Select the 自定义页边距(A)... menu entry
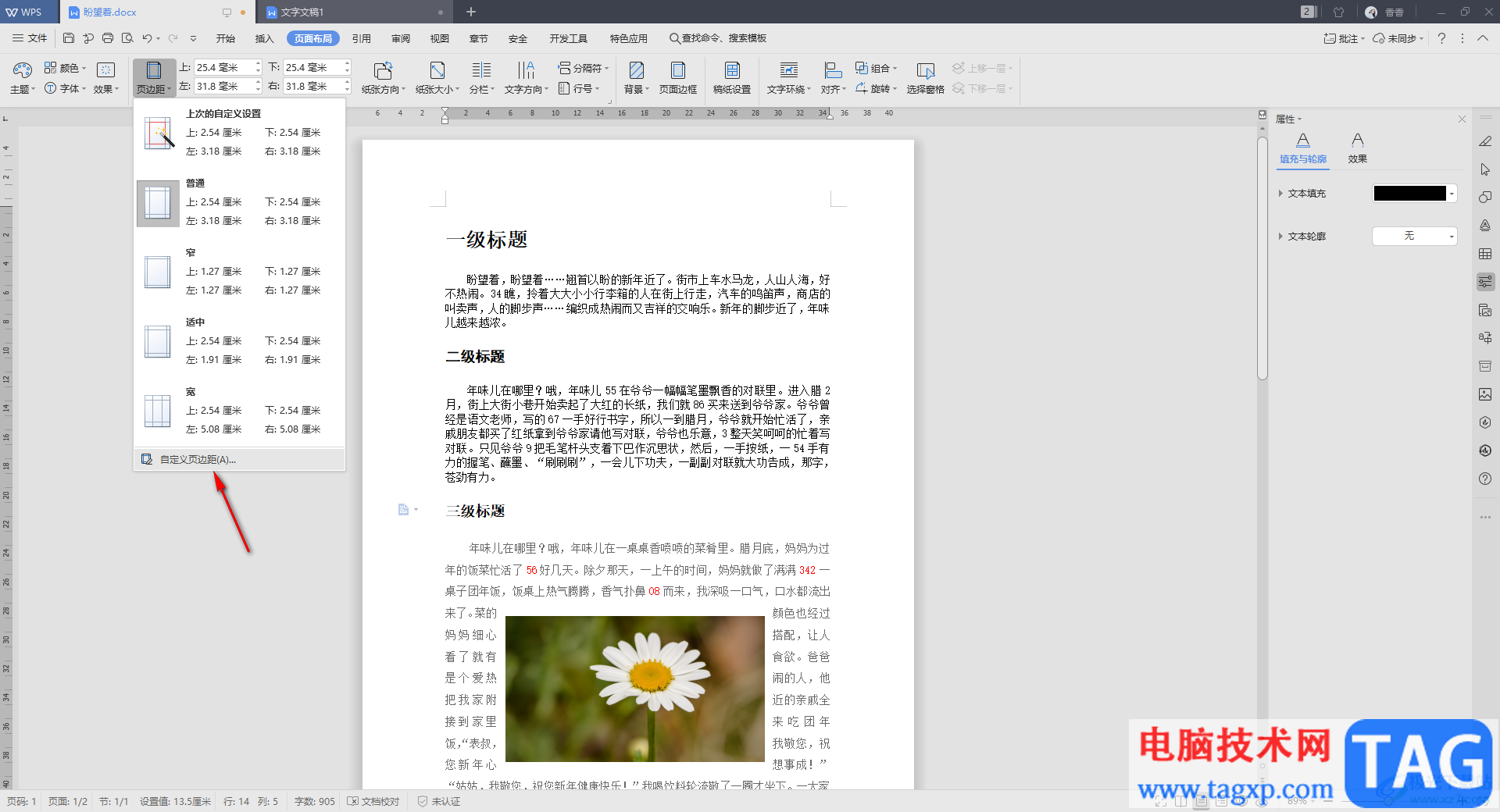 239,459
